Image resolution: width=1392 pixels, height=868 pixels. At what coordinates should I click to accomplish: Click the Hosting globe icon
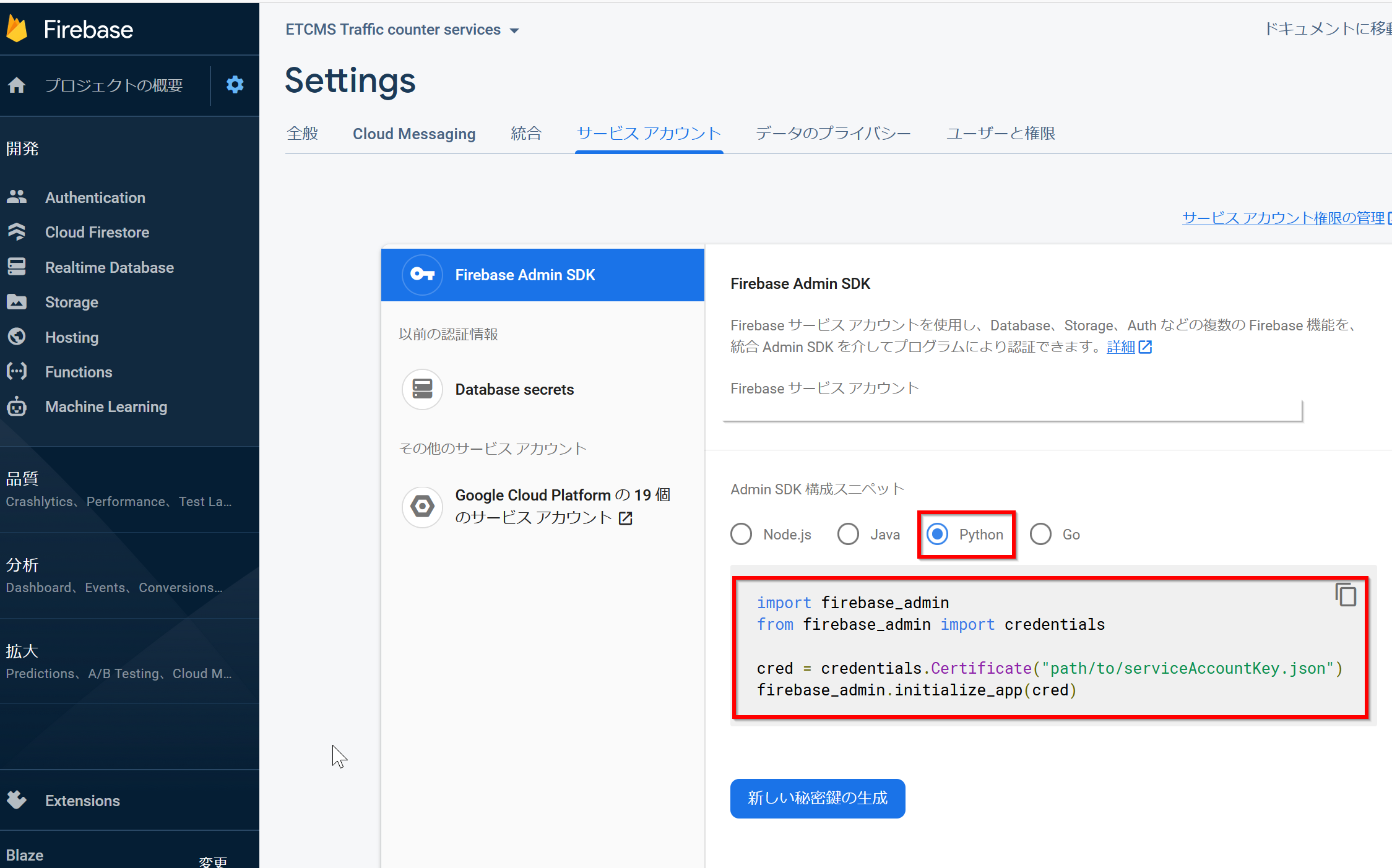coord(17,337)
